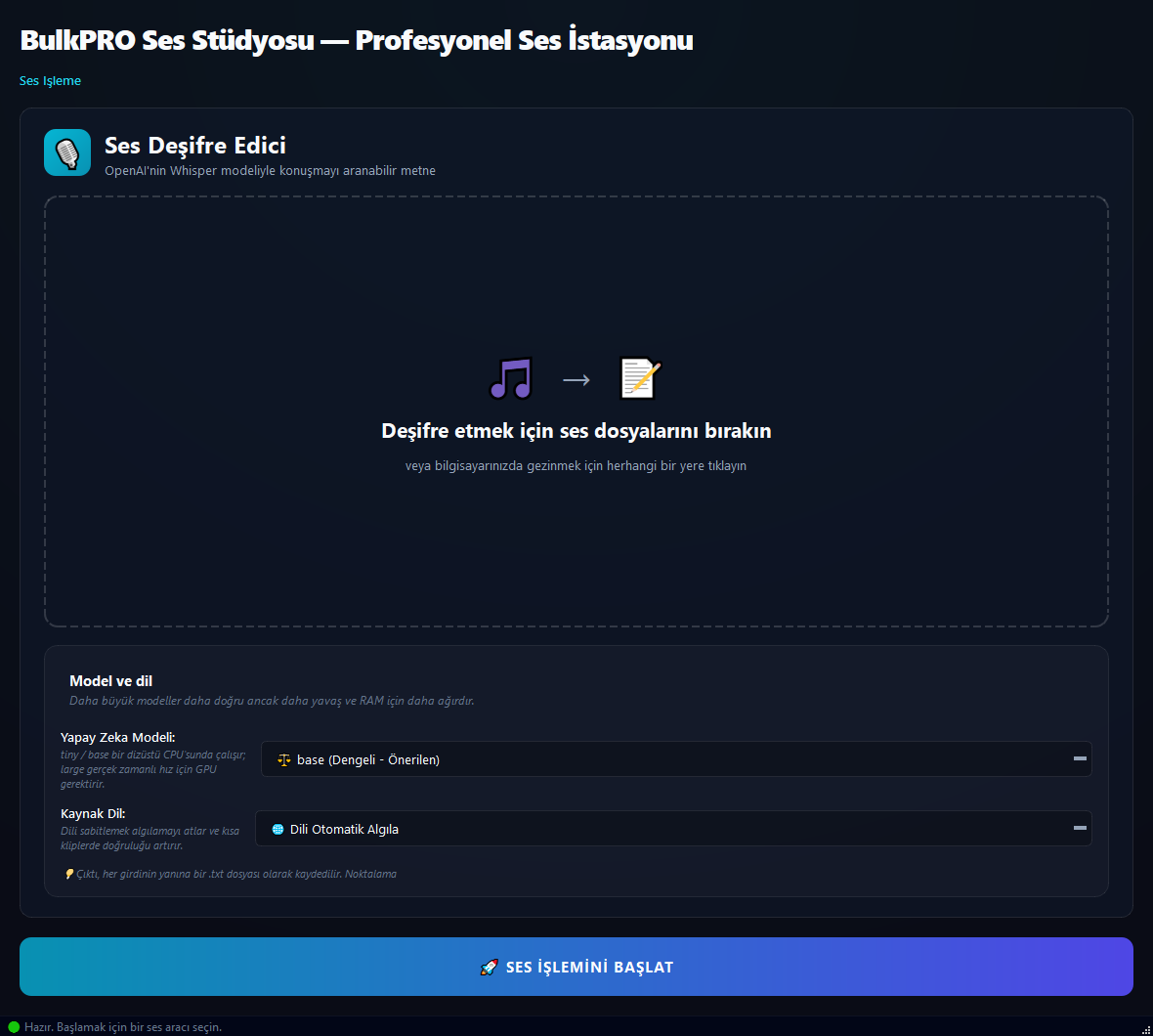Open the Ses Işleme breadcrumb link
The width and height of the screenshot is (1153, 1036).
coord(50,81)
